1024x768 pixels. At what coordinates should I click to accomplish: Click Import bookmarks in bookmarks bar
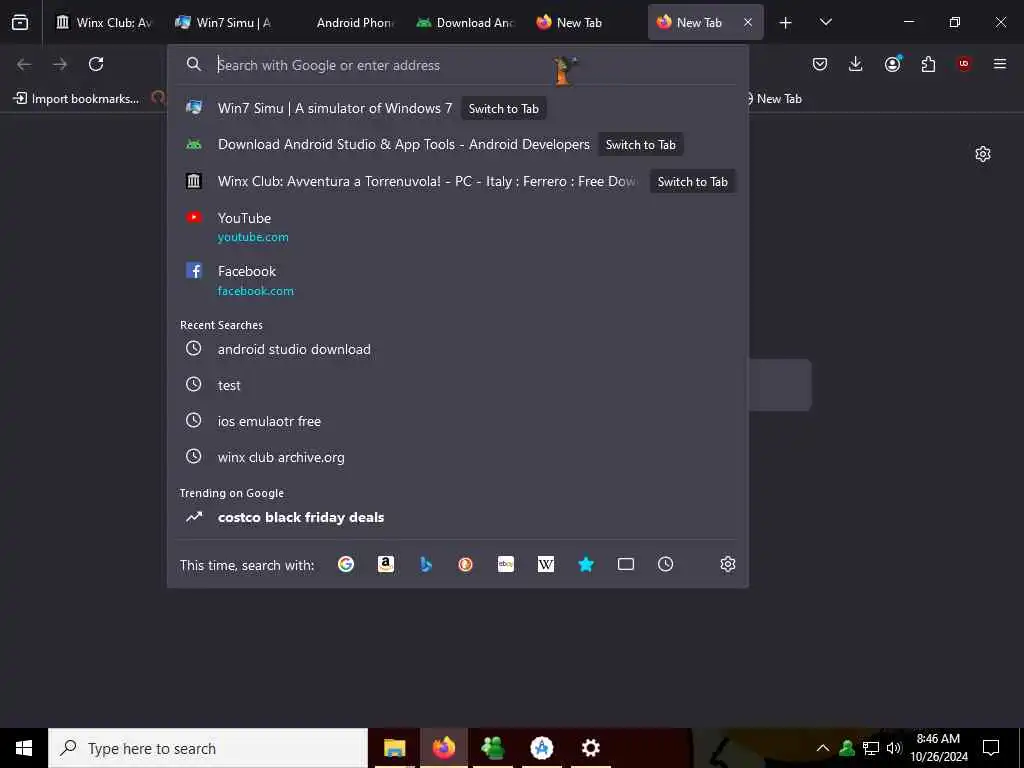[x=76, y=99]
